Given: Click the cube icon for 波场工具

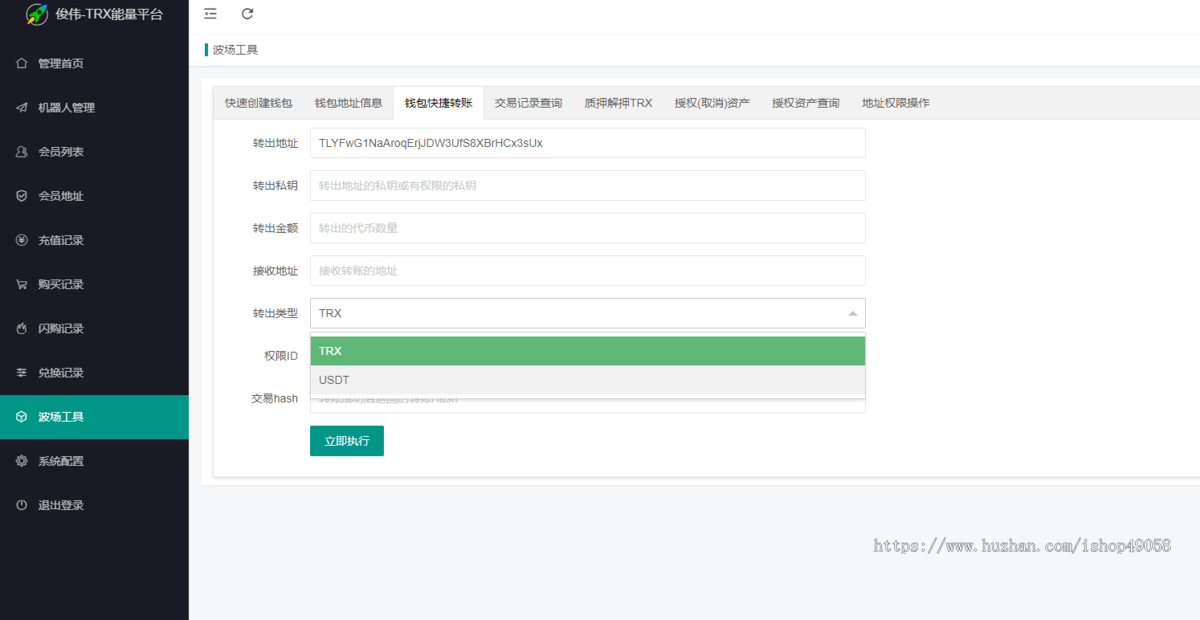Looking at the screenshot, I should tap(21, 417).
